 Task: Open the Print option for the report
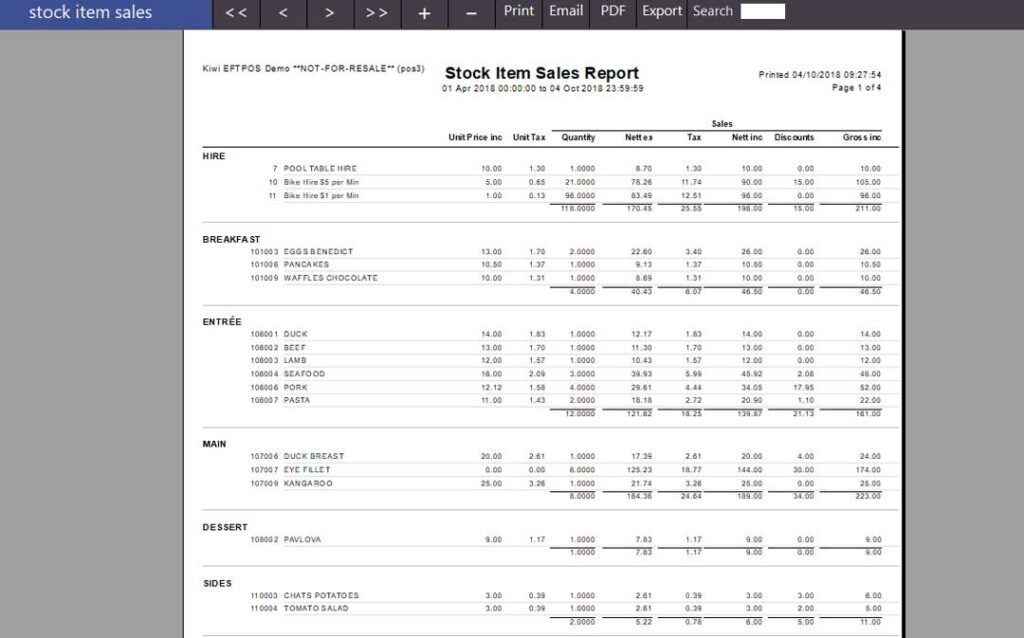point(518,12)
